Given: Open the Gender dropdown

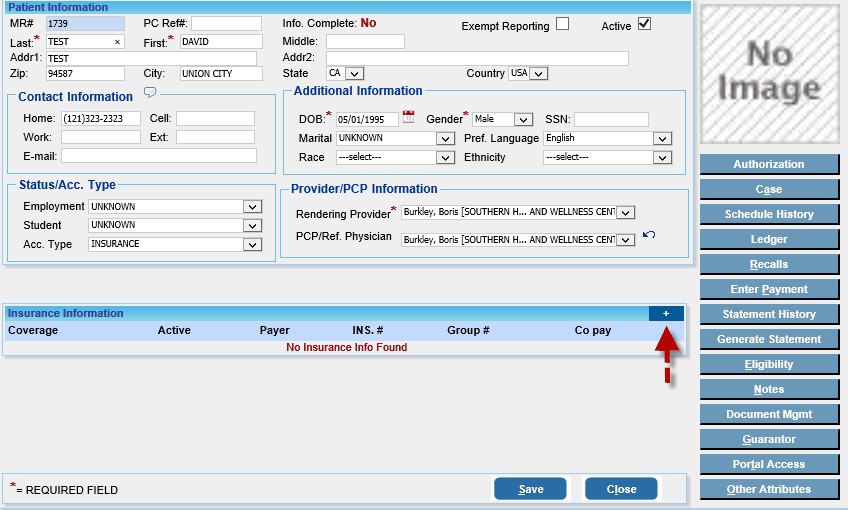Looking at the screenshot, I should pos(523,119).
